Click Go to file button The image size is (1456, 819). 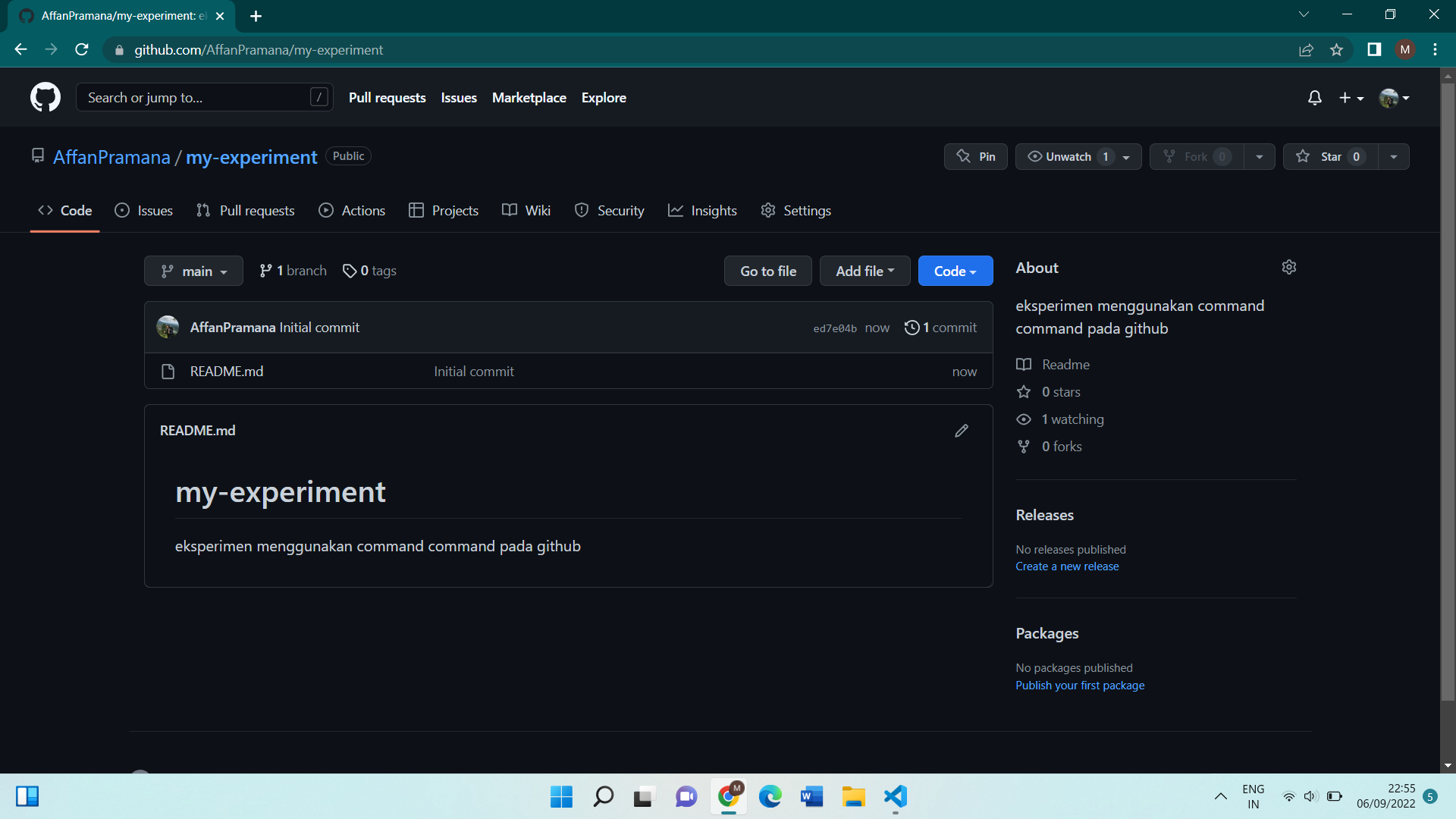(x=767, y=271)
